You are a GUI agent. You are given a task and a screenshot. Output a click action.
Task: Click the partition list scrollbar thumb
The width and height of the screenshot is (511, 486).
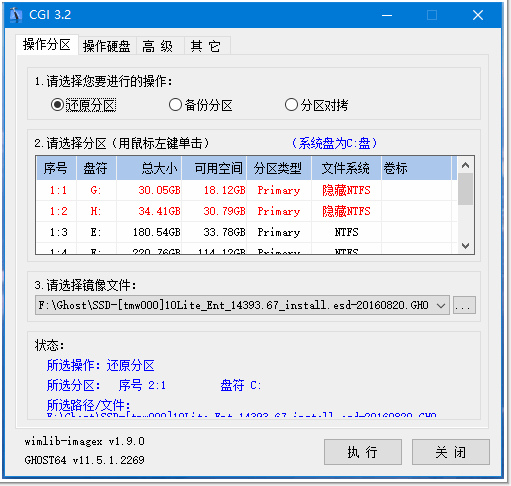coord(466,189)
